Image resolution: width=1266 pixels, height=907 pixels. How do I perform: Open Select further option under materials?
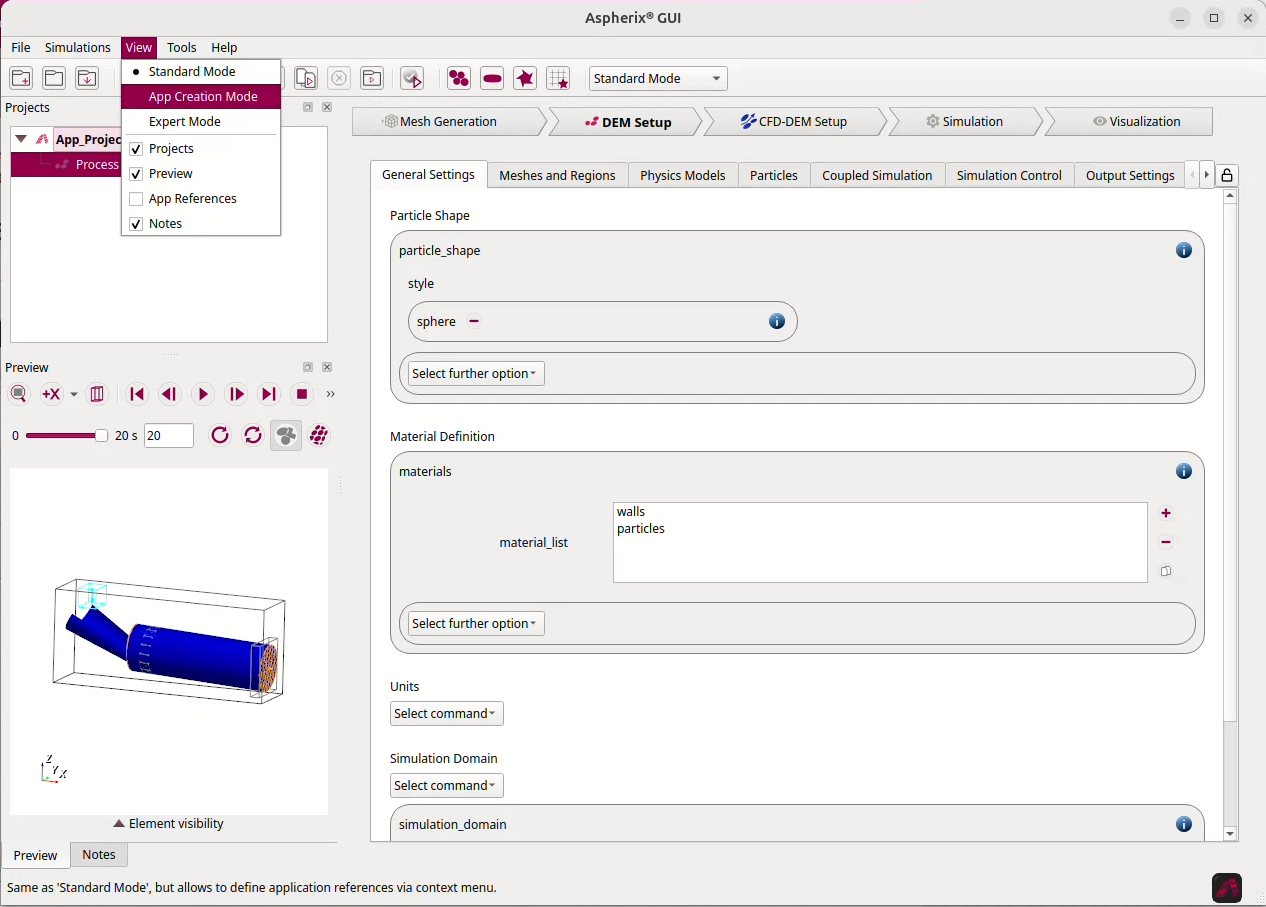(476, 623)
